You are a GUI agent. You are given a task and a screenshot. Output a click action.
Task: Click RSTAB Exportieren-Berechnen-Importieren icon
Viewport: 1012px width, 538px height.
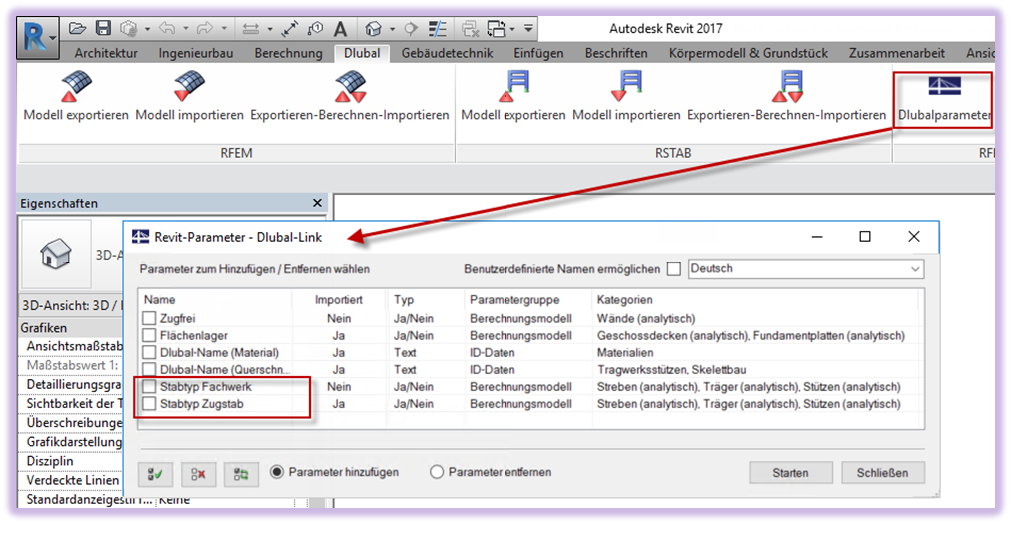point(787,86)
